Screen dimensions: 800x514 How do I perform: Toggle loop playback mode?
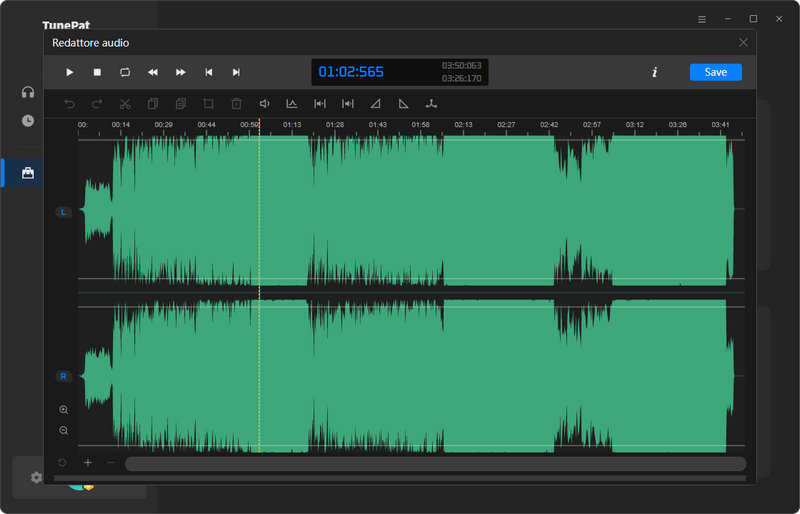pos(125,72)
